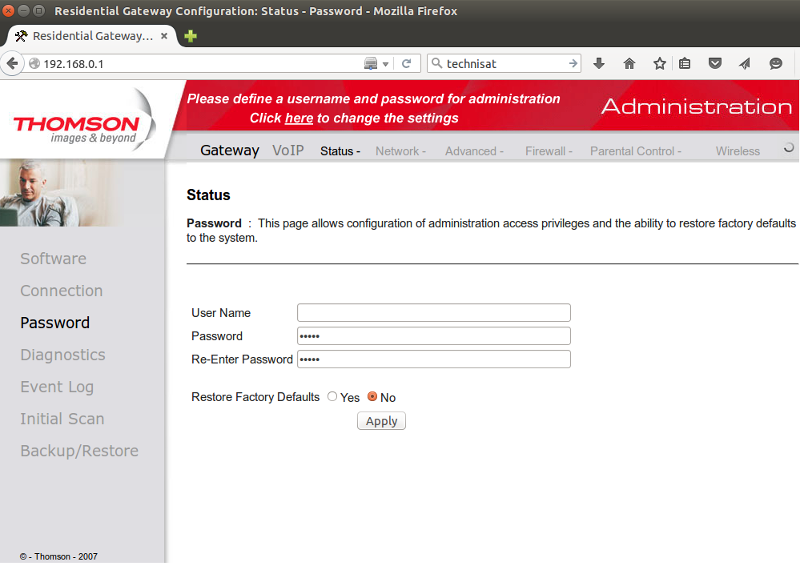Open the Diagnostics page in sidebar
800x566 pixels.
tap(62, 355)
